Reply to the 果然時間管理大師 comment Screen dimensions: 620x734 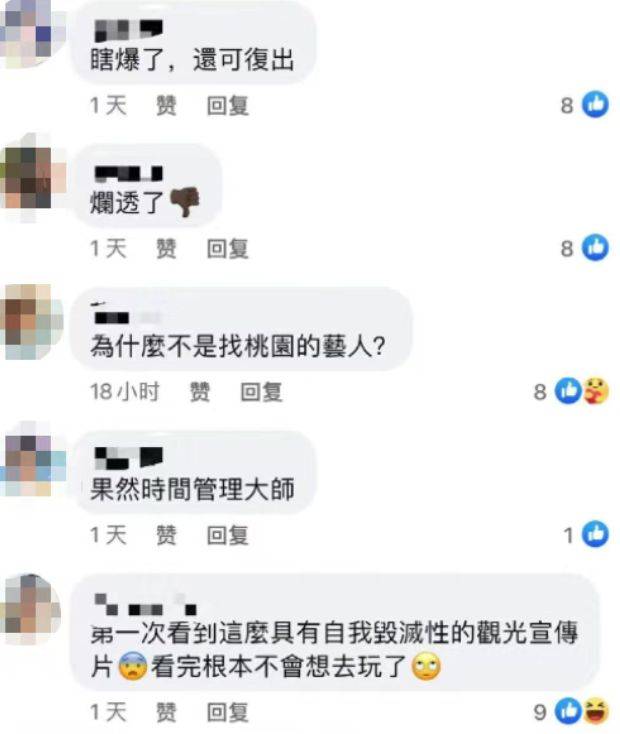[228, 535]
